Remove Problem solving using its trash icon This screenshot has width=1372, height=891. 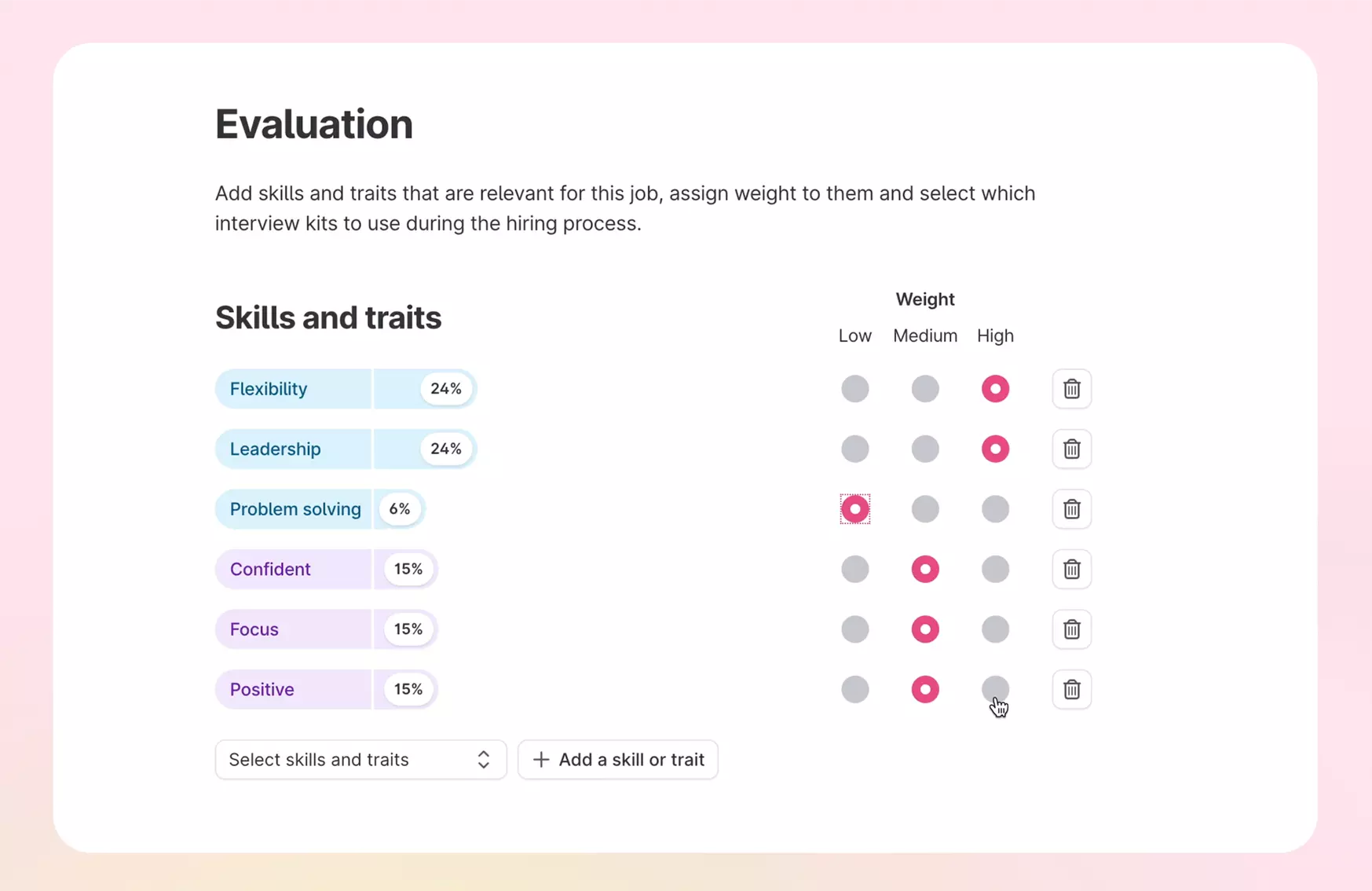click(1071, 509)
